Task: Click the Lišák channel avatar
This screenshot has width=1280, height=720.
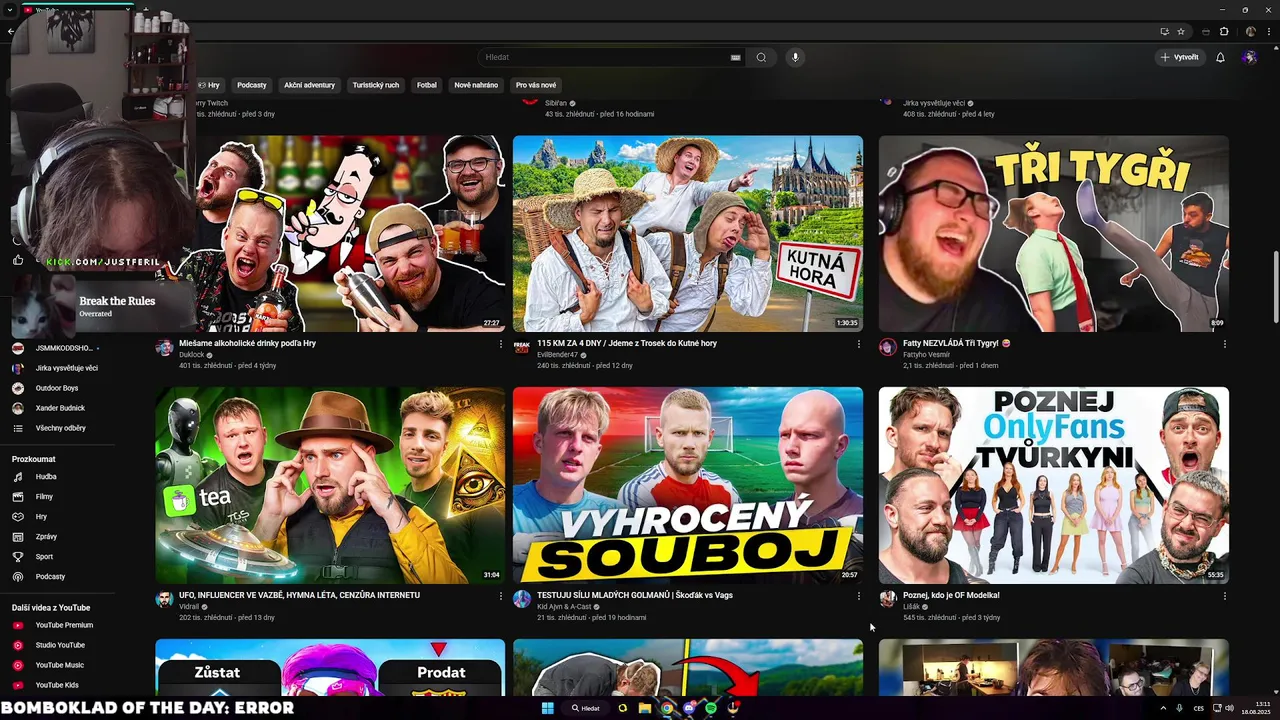Action: click(x=887, y=599)
